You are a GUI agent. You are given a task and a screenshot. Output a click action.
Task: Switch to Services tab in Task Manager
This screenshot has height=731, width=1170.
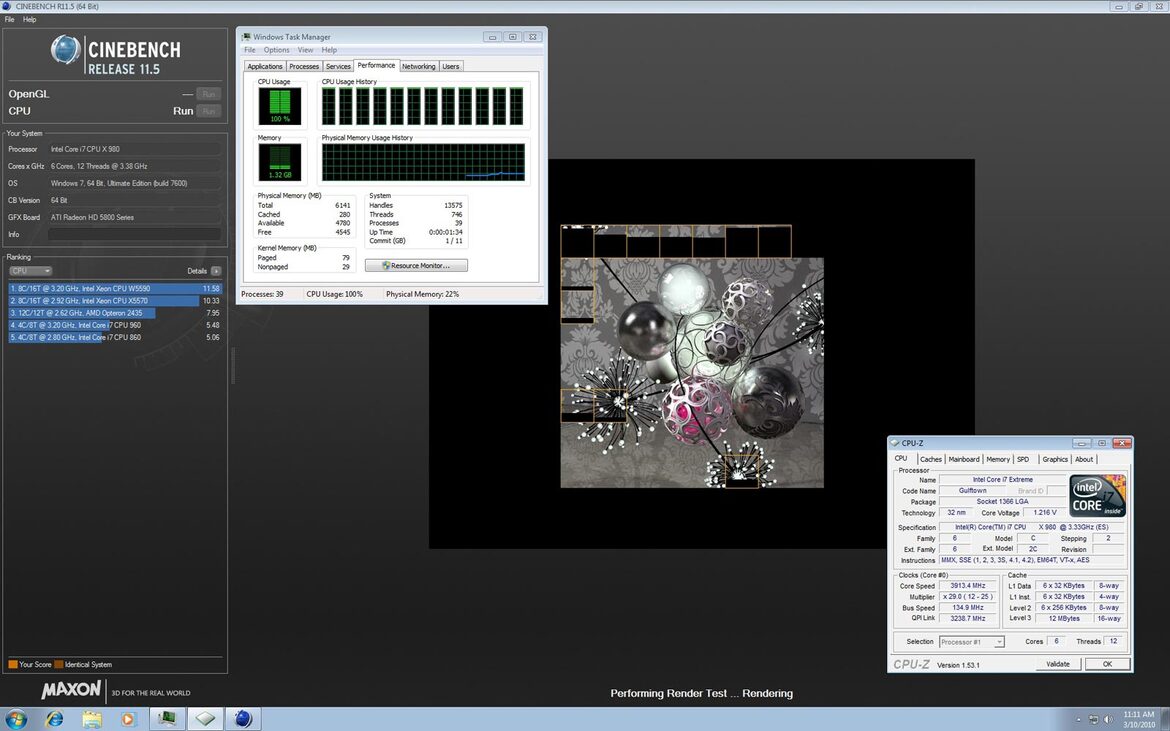pos(338,66)
